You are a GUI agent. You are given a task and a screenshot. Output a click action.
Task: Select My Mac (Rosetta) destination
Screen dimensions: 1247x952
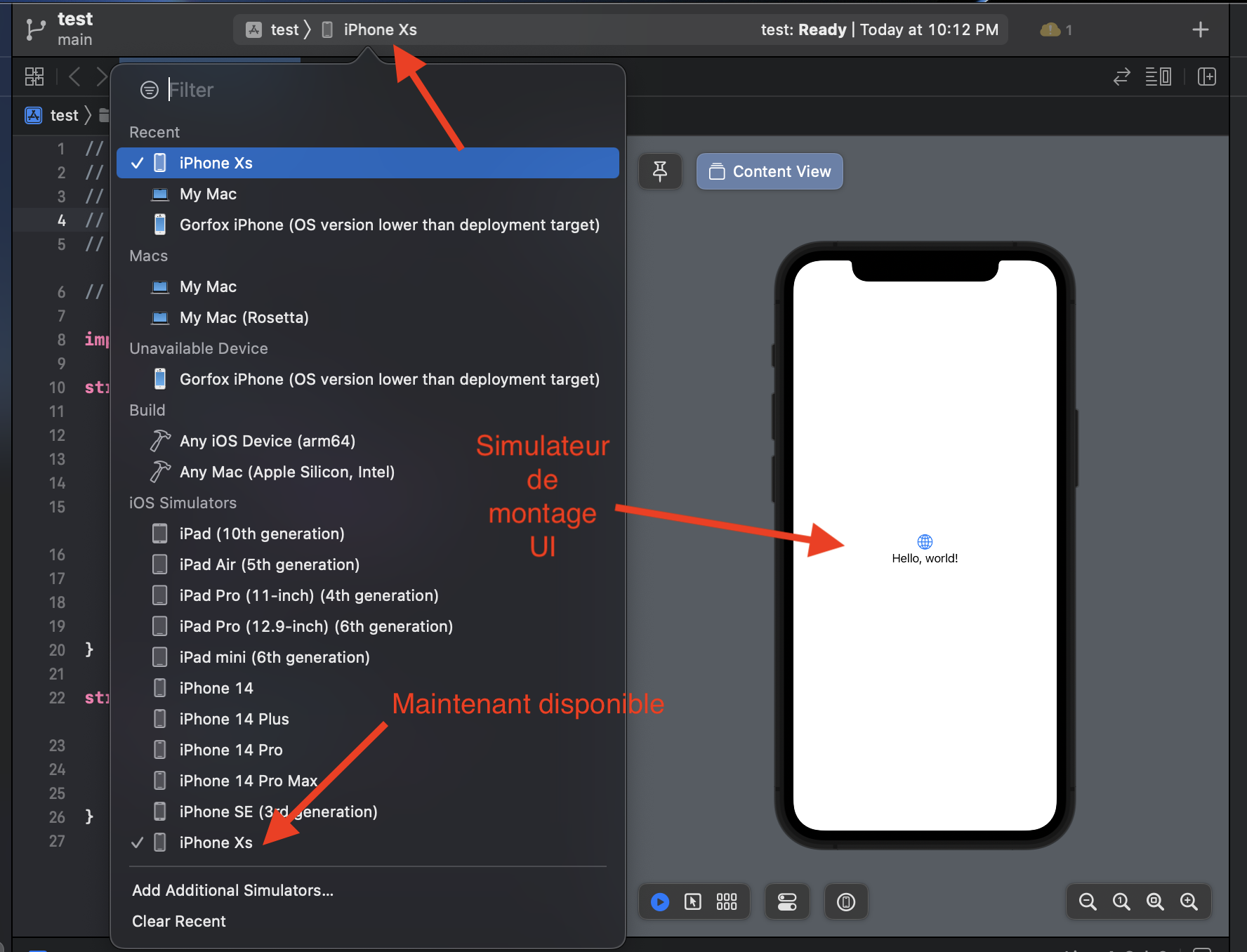tap(368, 317)
